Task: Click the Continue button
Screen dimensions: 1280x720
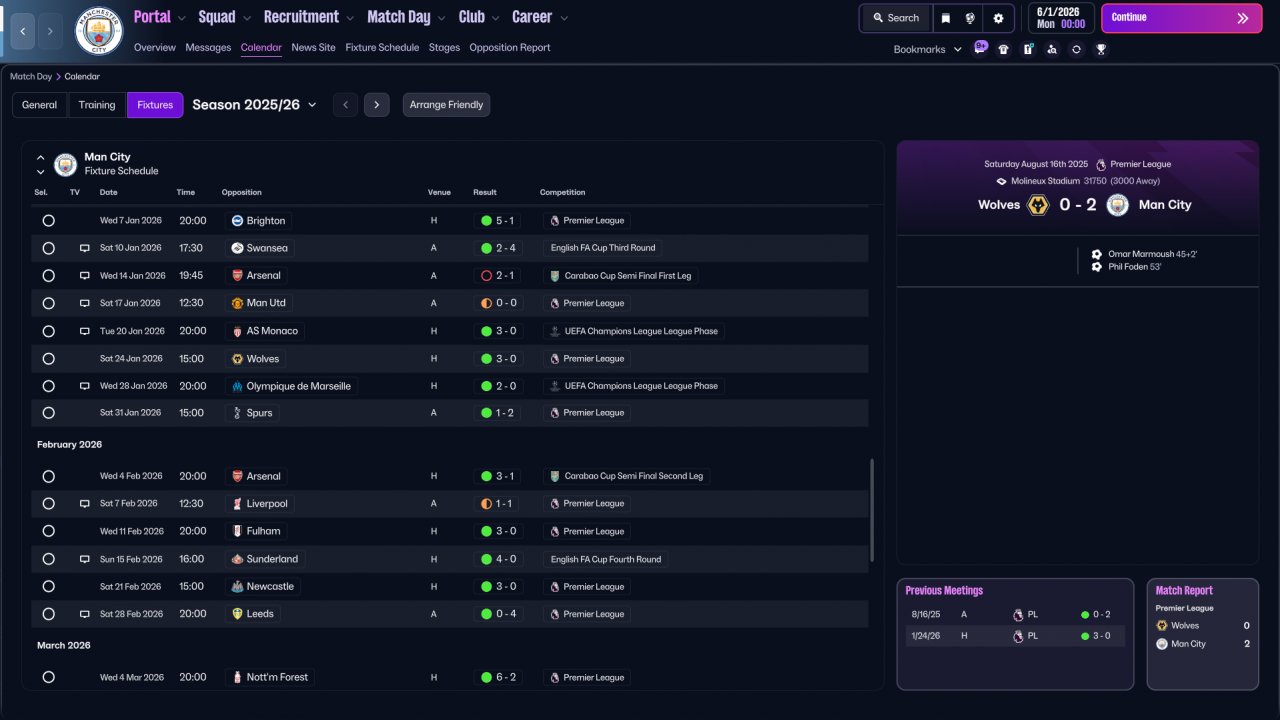Action: pos(1182,18)
